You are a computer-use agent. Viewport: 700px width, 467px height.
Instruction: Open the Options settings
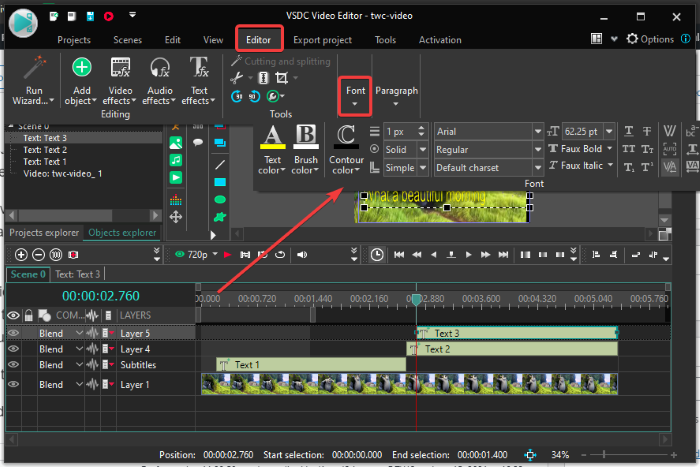650,39
